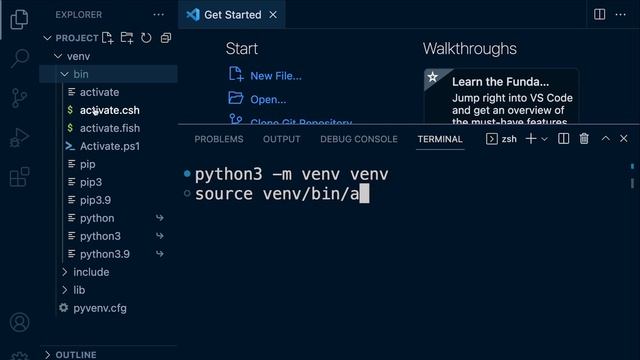Open the Extensions view
The image size is (640, 360).
(x=19, y=177)
